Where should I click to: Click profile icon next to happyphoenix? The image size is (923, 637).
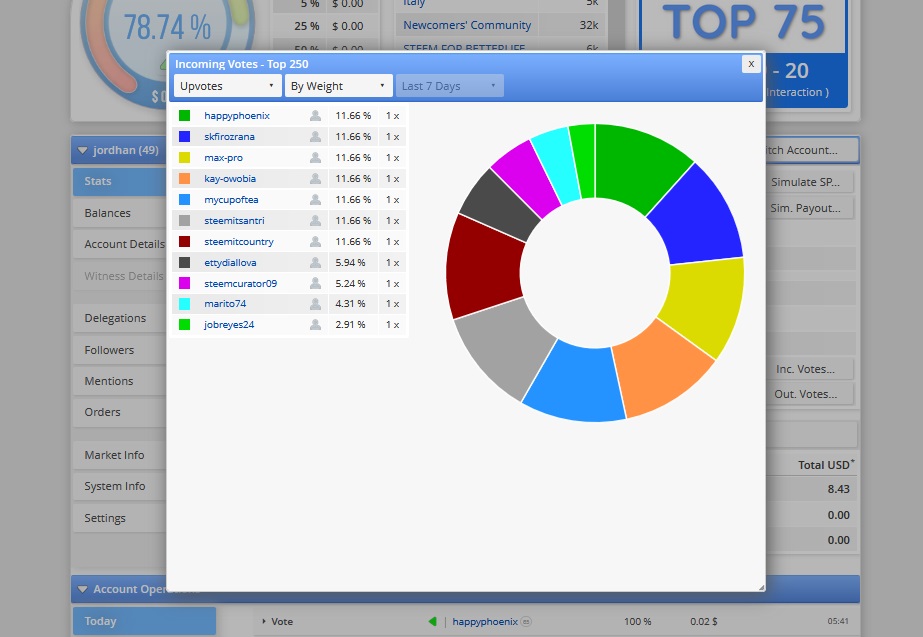pos(316,115)
